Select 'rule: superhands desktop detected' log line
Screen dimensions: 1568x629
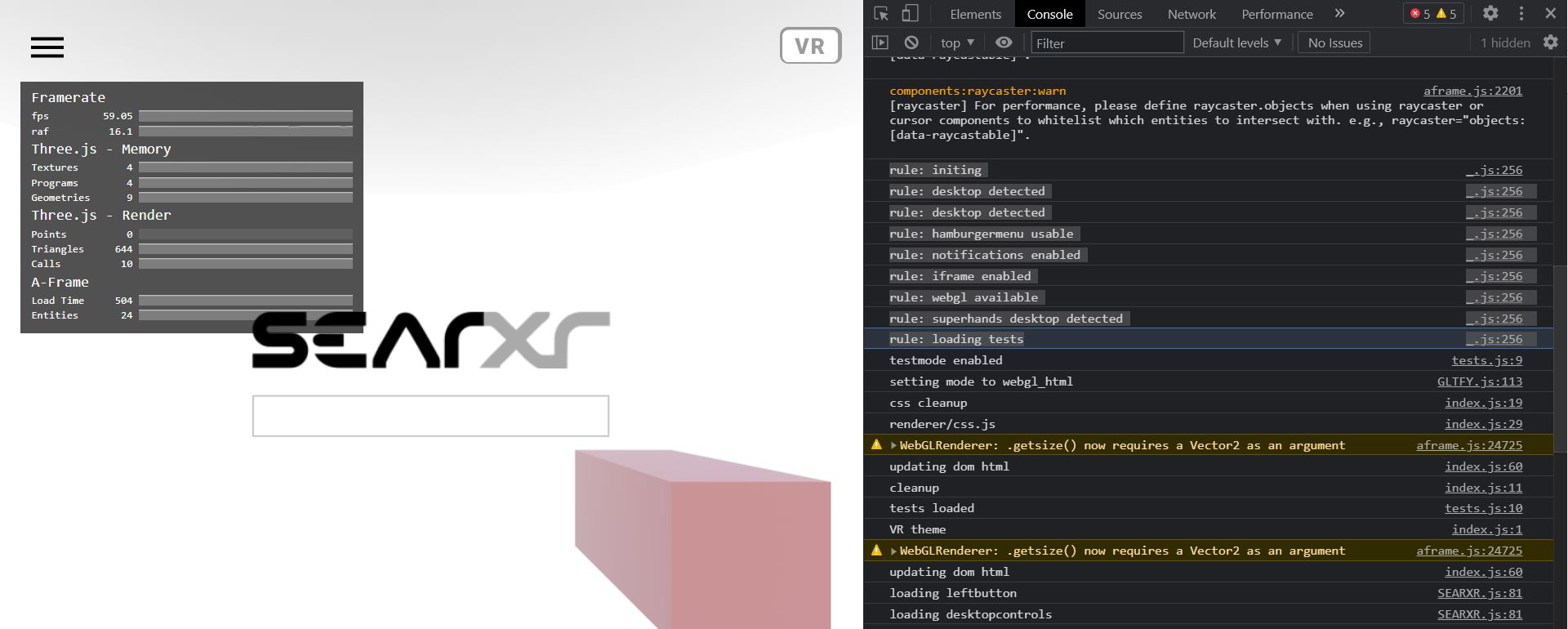(1209, 319)
